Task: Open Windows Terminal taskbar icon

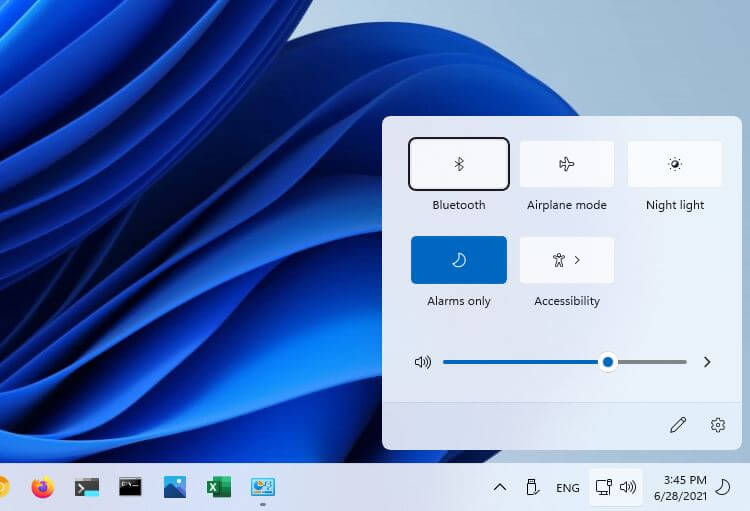Action: (87, 488)
